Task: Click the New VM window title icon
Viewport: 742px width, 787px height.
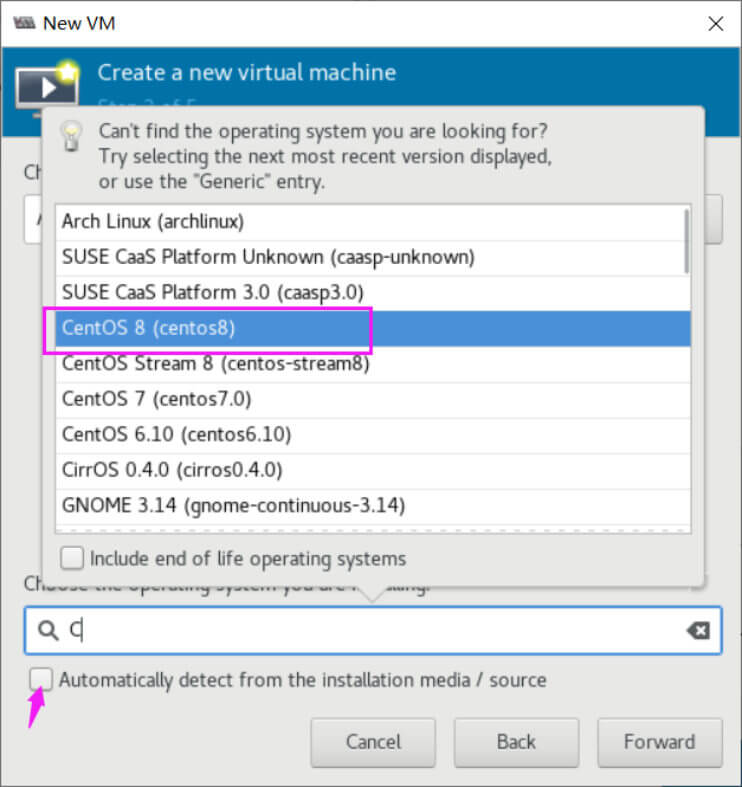Action: pos(24,23)
